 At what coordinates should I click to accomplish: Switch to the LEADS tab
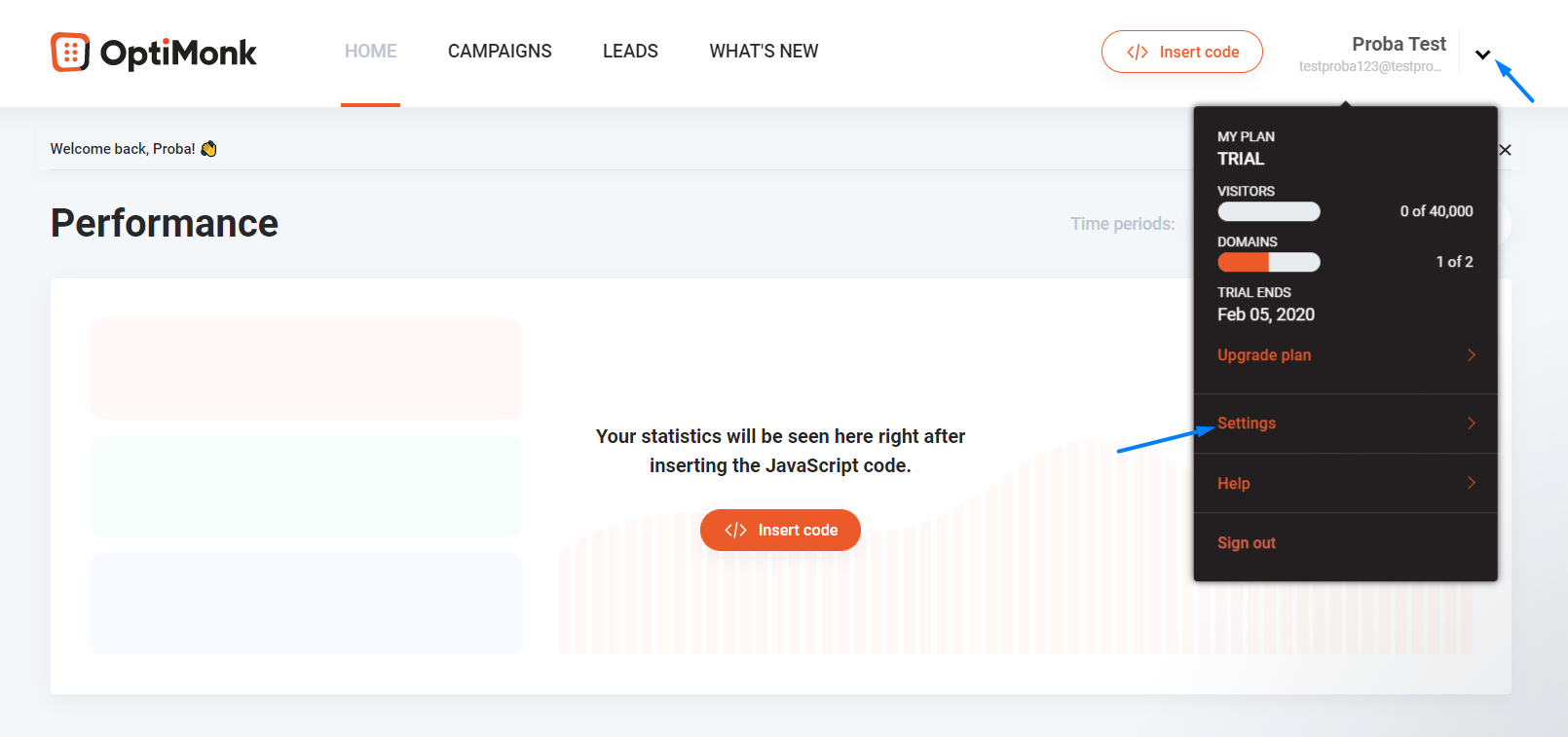630,52
